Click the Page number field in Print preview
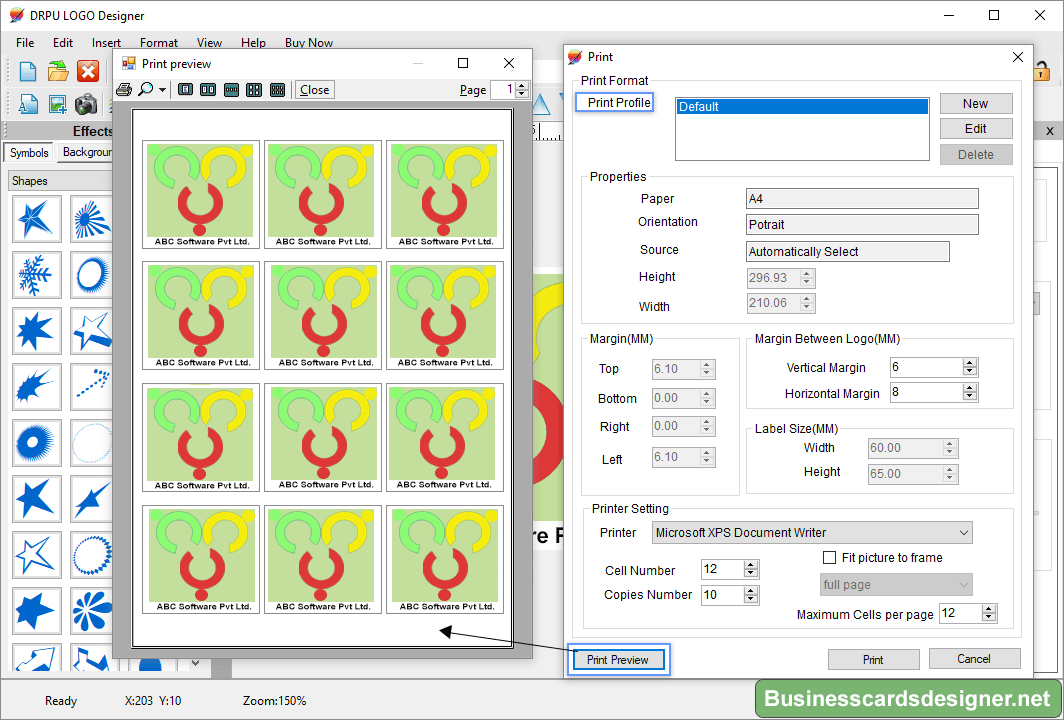 coord(503,90)
